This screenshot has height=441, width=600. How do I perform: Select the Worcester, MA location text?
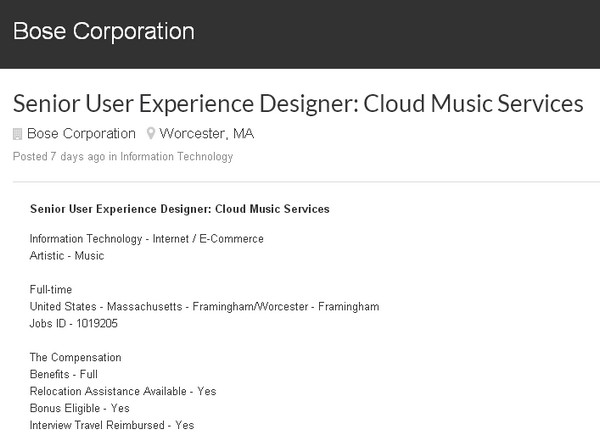tap(207, 134)
